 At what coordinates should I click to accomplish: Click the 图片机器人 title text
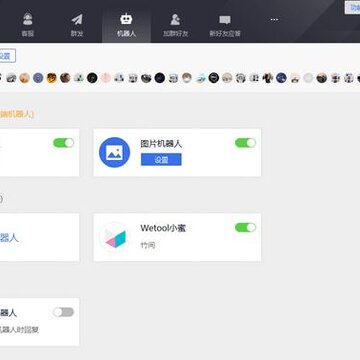[x=161, y=144]
